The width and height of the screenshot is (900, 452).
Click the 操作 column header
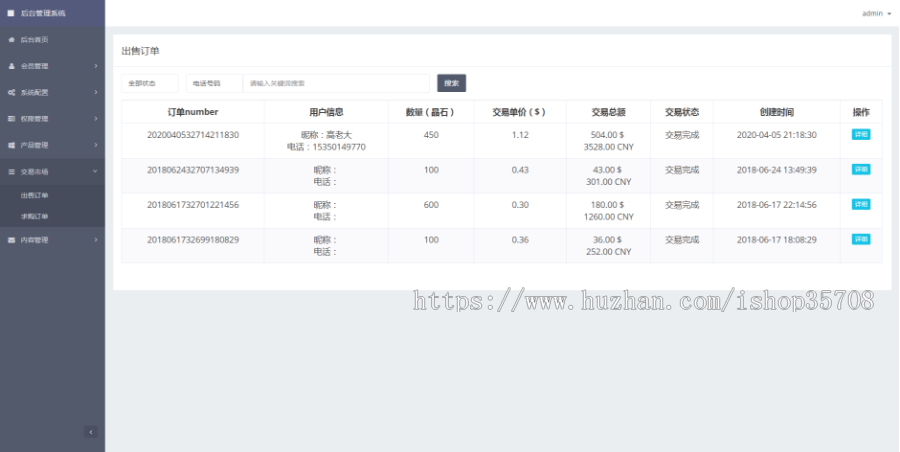[x=861, y=112]
